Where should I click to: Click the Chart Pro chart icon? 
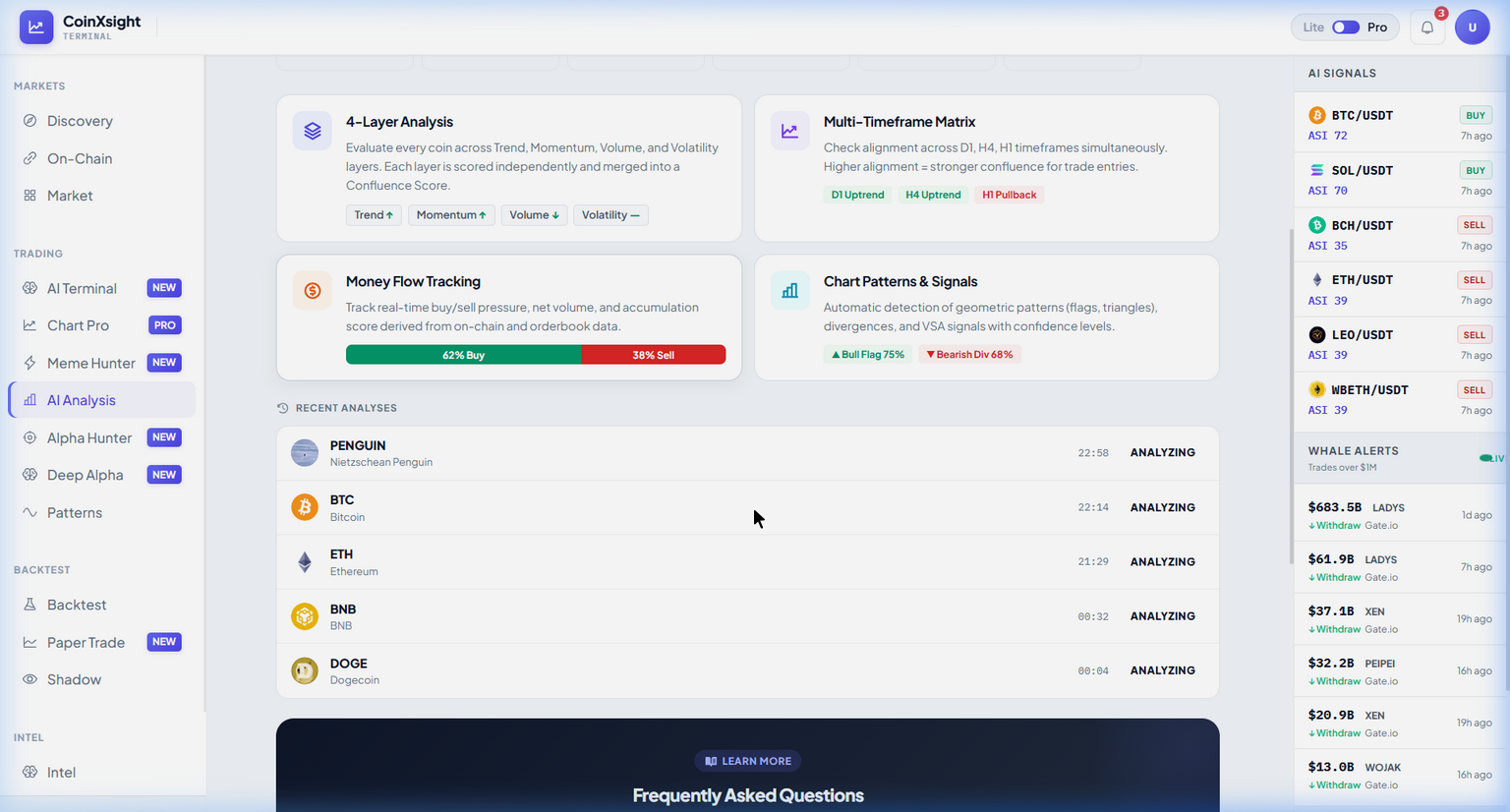(x=29, y=325)
